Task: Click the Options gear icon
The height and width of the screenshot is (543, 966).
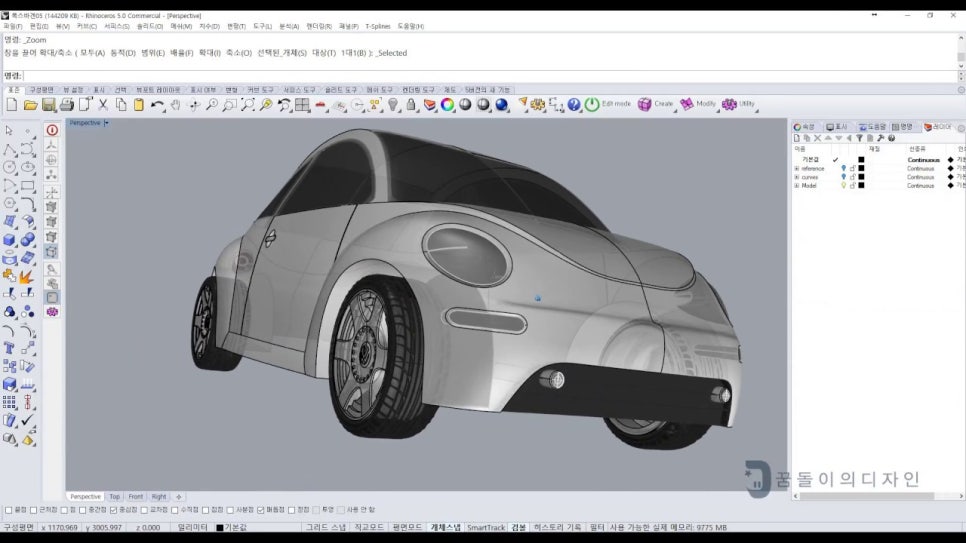Action: [x=538, y=105]
